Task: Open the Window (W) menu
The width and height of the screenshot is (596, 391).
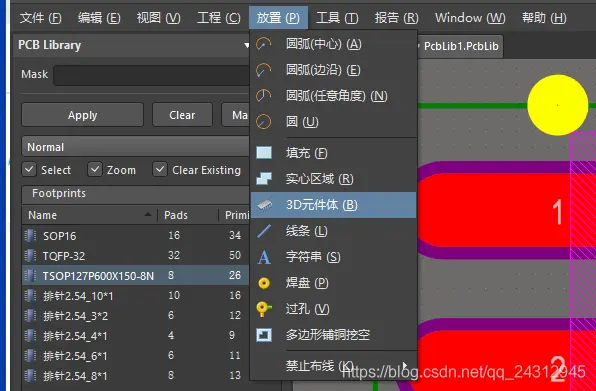Action: (x=470, y=18)
